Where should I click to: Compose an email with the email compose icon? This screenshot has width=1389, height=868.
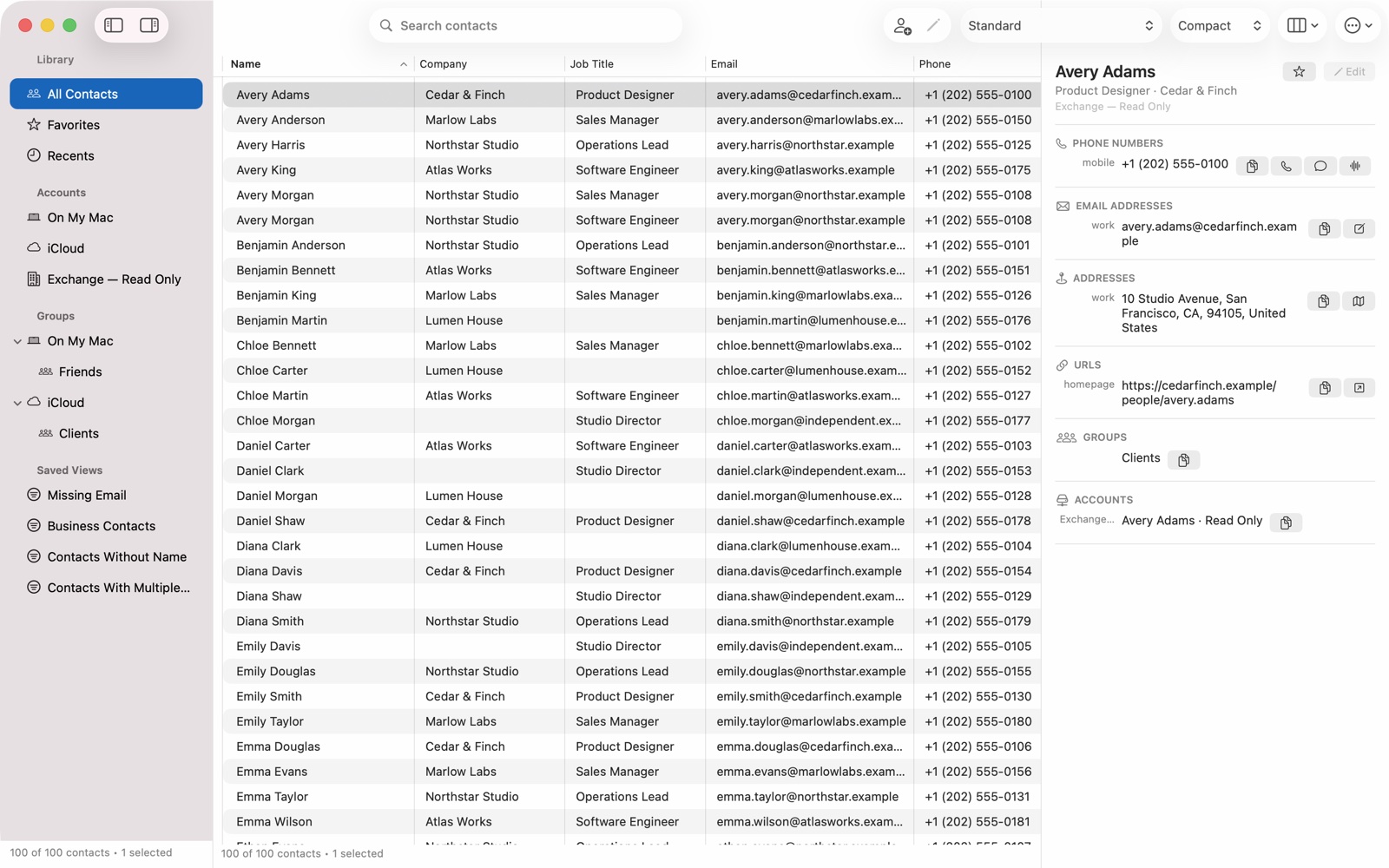click(x=1359, y=229)
